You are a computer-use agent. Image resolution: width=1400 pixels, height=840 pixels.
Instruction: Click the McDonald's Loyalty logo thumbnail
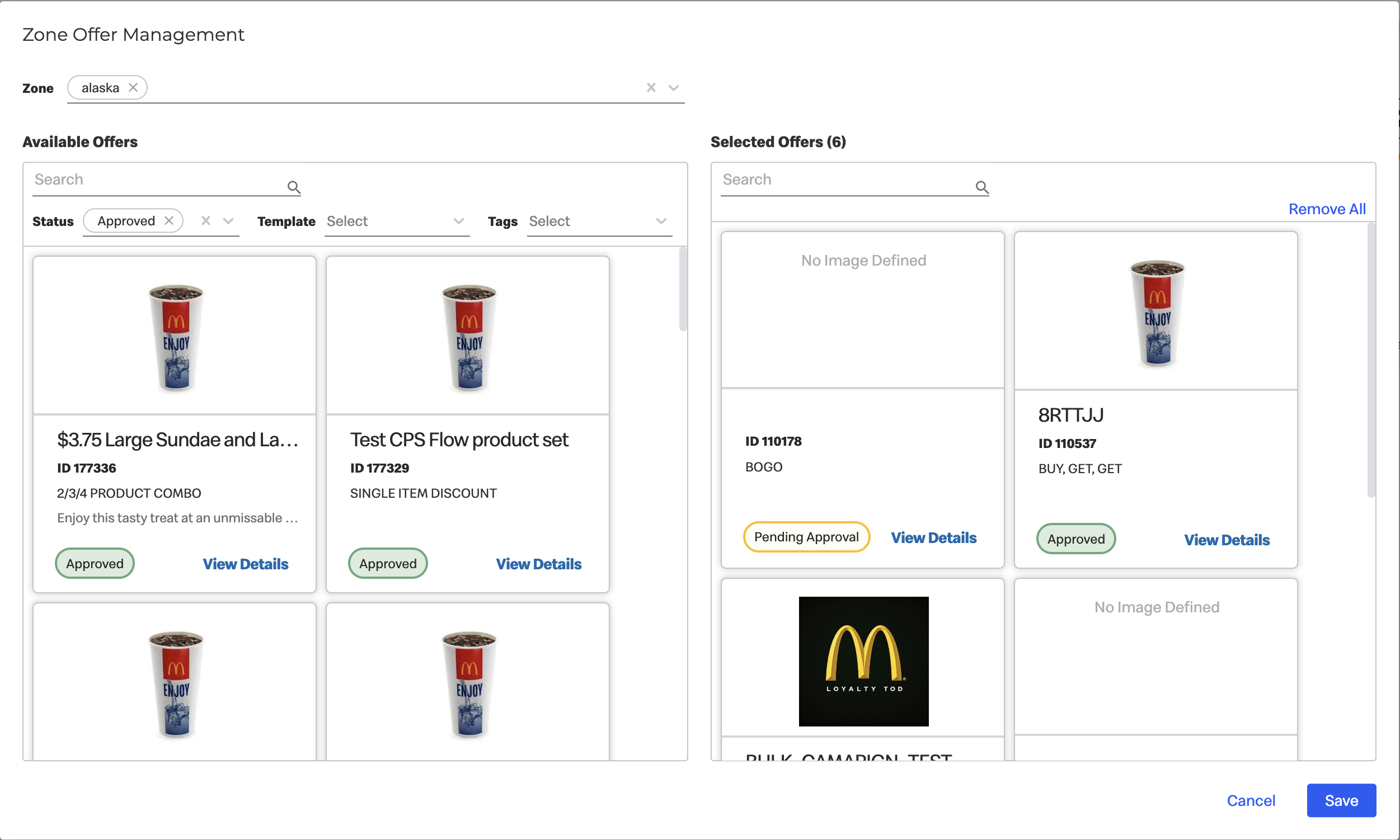pyautogui.click(x=864, y=661)
